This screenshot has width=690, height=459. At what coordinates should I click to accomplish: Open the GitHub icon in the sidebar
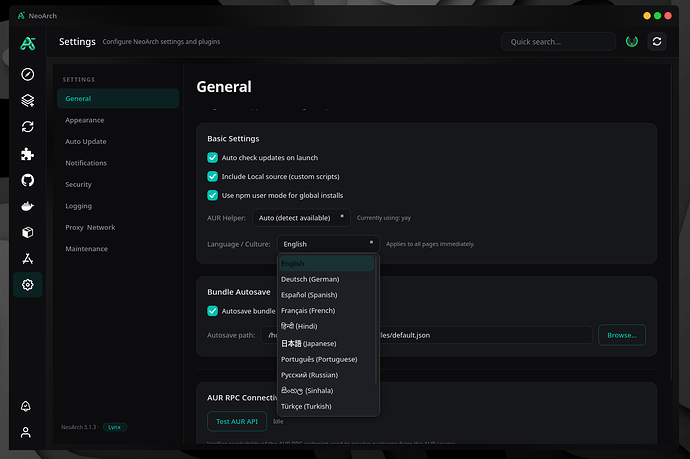tap(28, 180)
